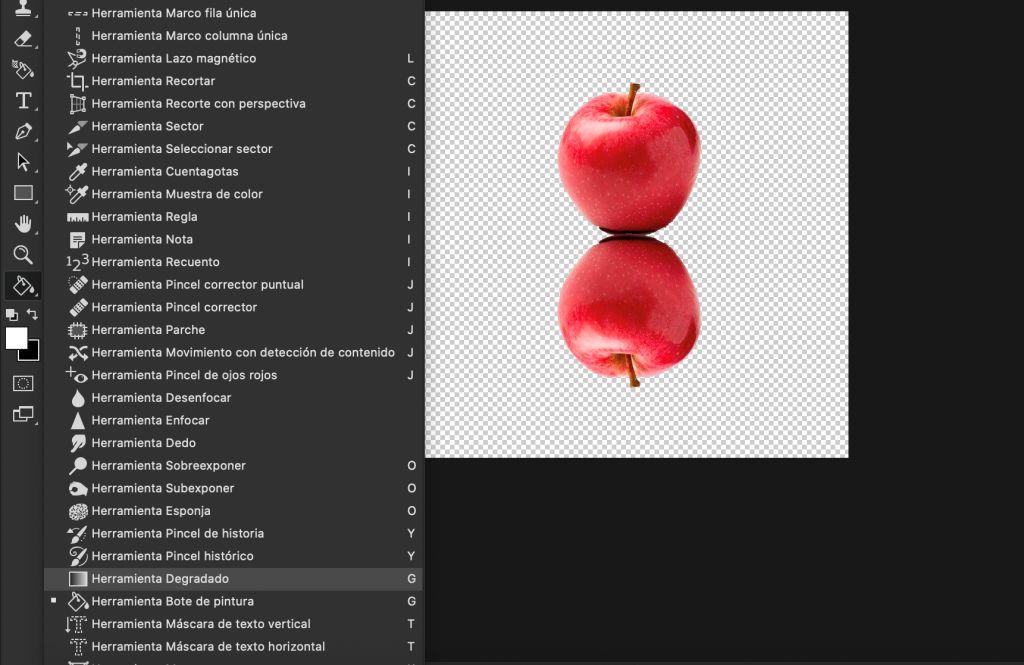Reset default foreground and background colors
This screenshot has height=665, width=1024.
(x=12, y=315)
